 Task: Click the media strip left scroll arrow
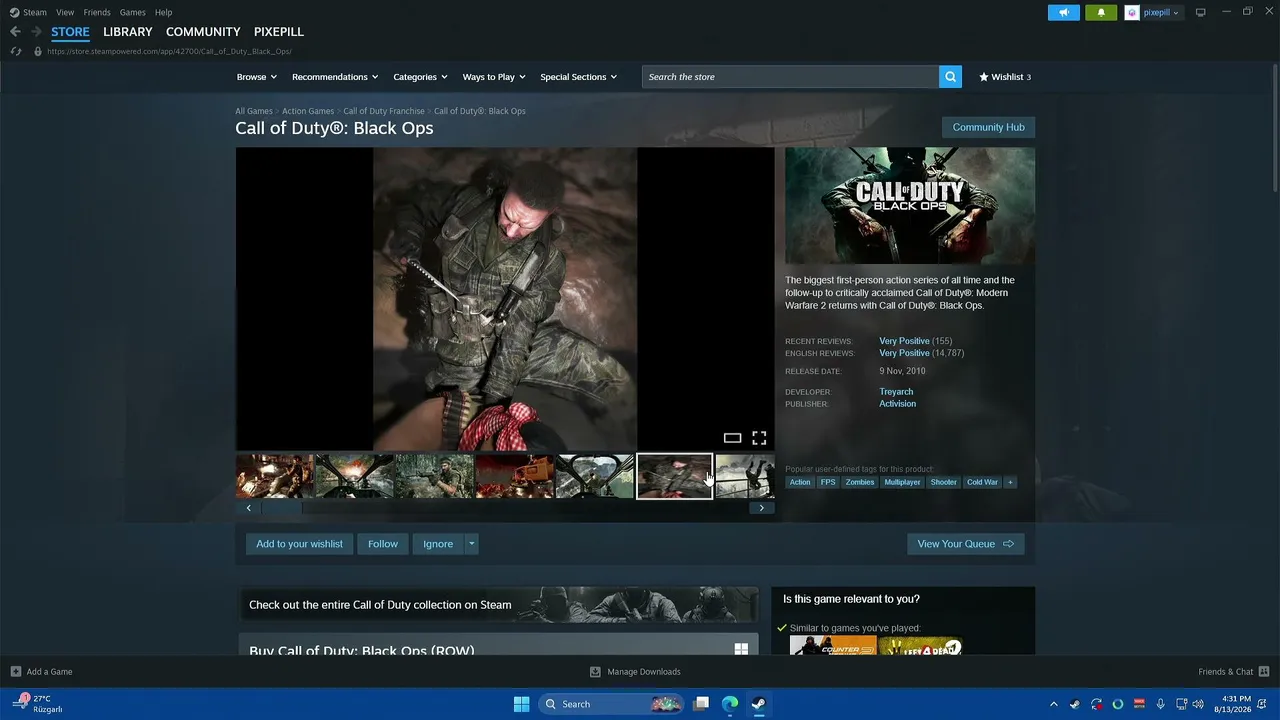[x=249, y=508]
